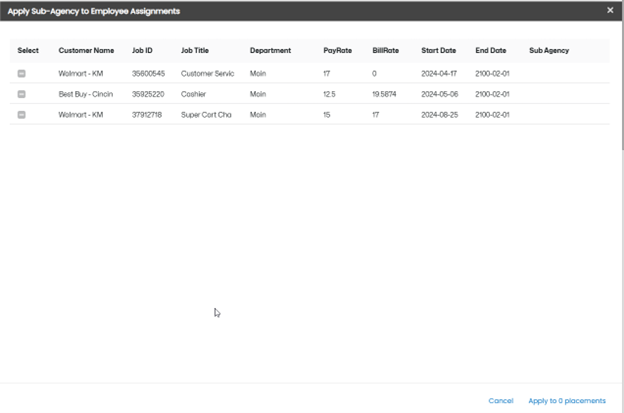The height and width of the screenshot is (413, 624).
Task: Click the Customer Servic job title cell
Action: click(207, 73)
